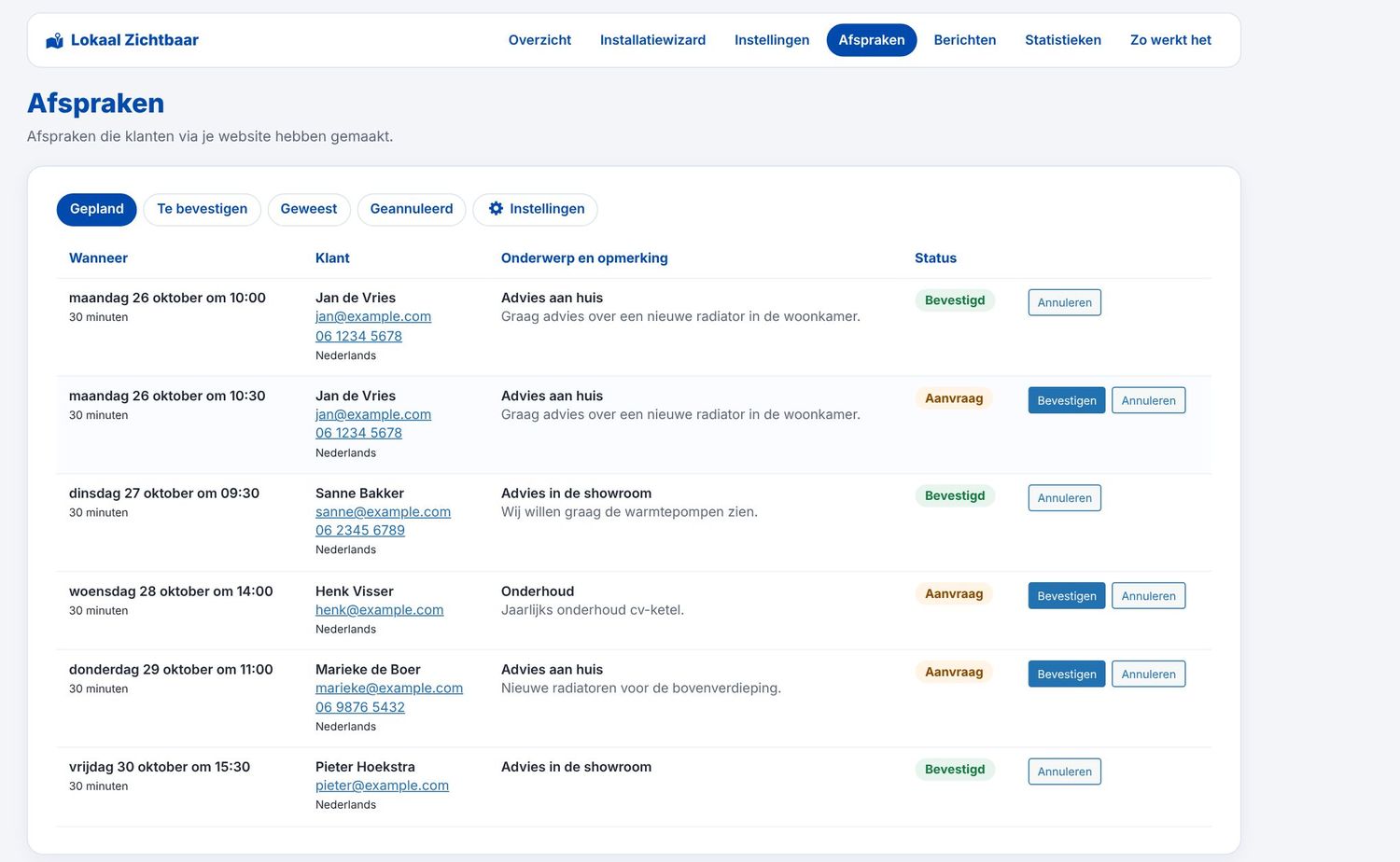Click the Wanneer column header
The image size is (1400, 862).
click(x=98, y=258)
